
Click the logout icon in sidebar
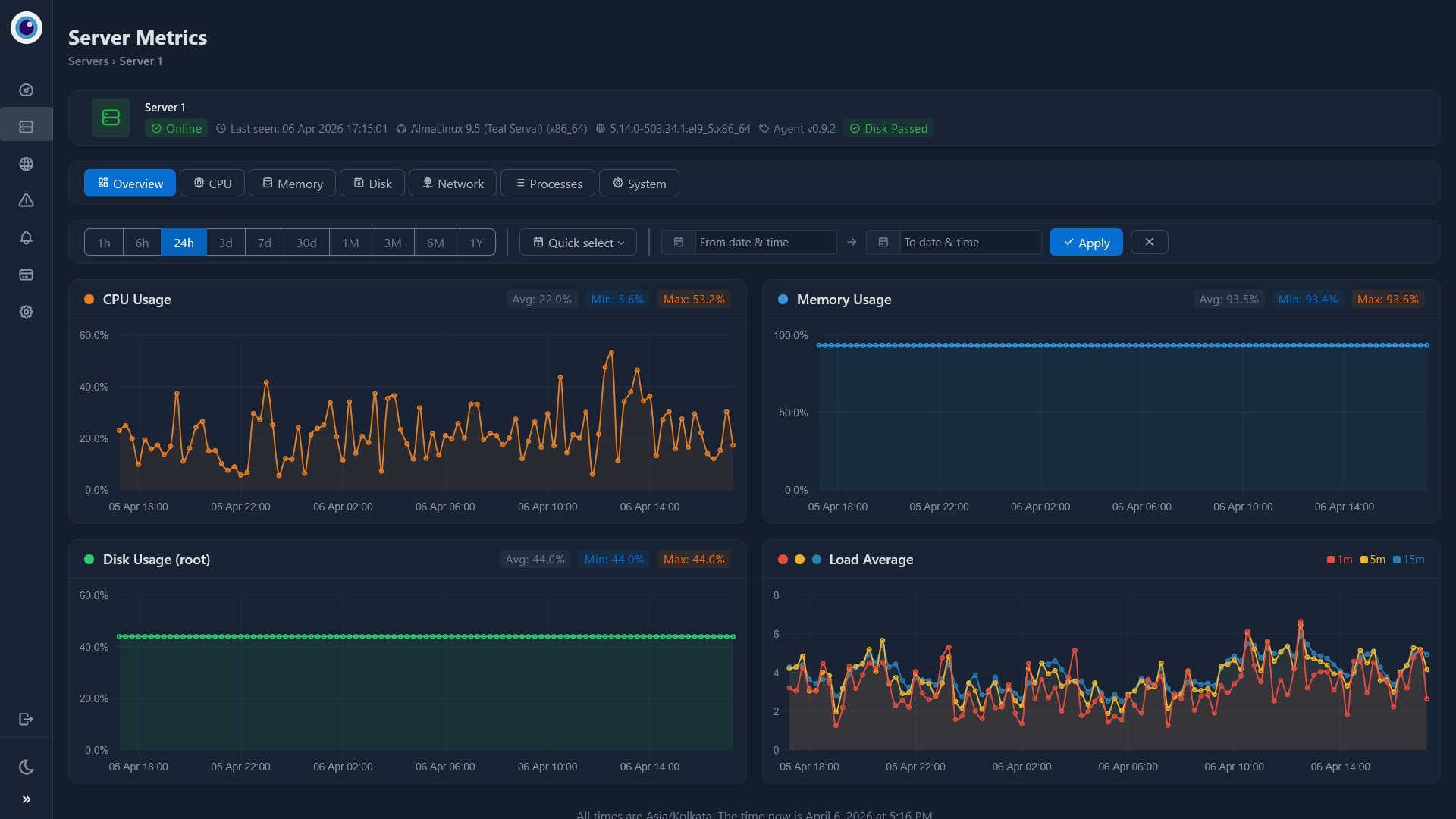click(x=27, y=719)
